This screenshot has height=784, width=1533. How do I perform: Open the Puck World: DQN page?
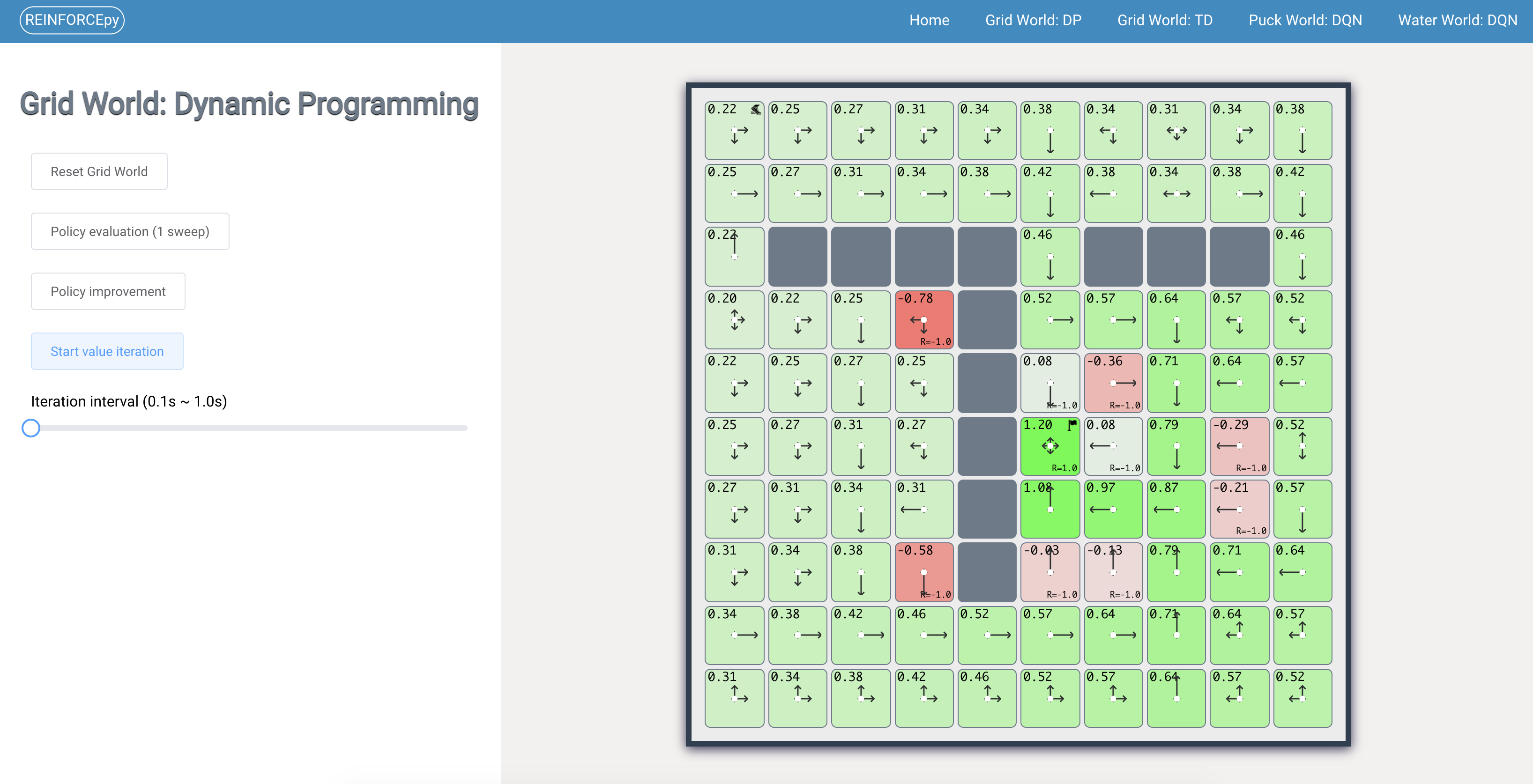[x=1304, y=20]
